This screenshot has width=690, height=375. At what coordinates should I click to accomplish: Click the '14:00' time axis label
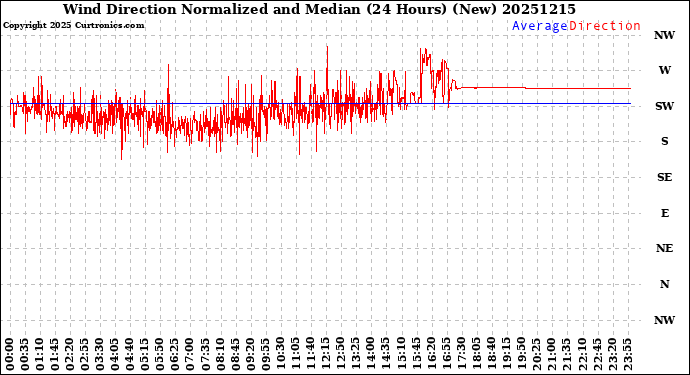pyautogui.click(x=371, y=355)
